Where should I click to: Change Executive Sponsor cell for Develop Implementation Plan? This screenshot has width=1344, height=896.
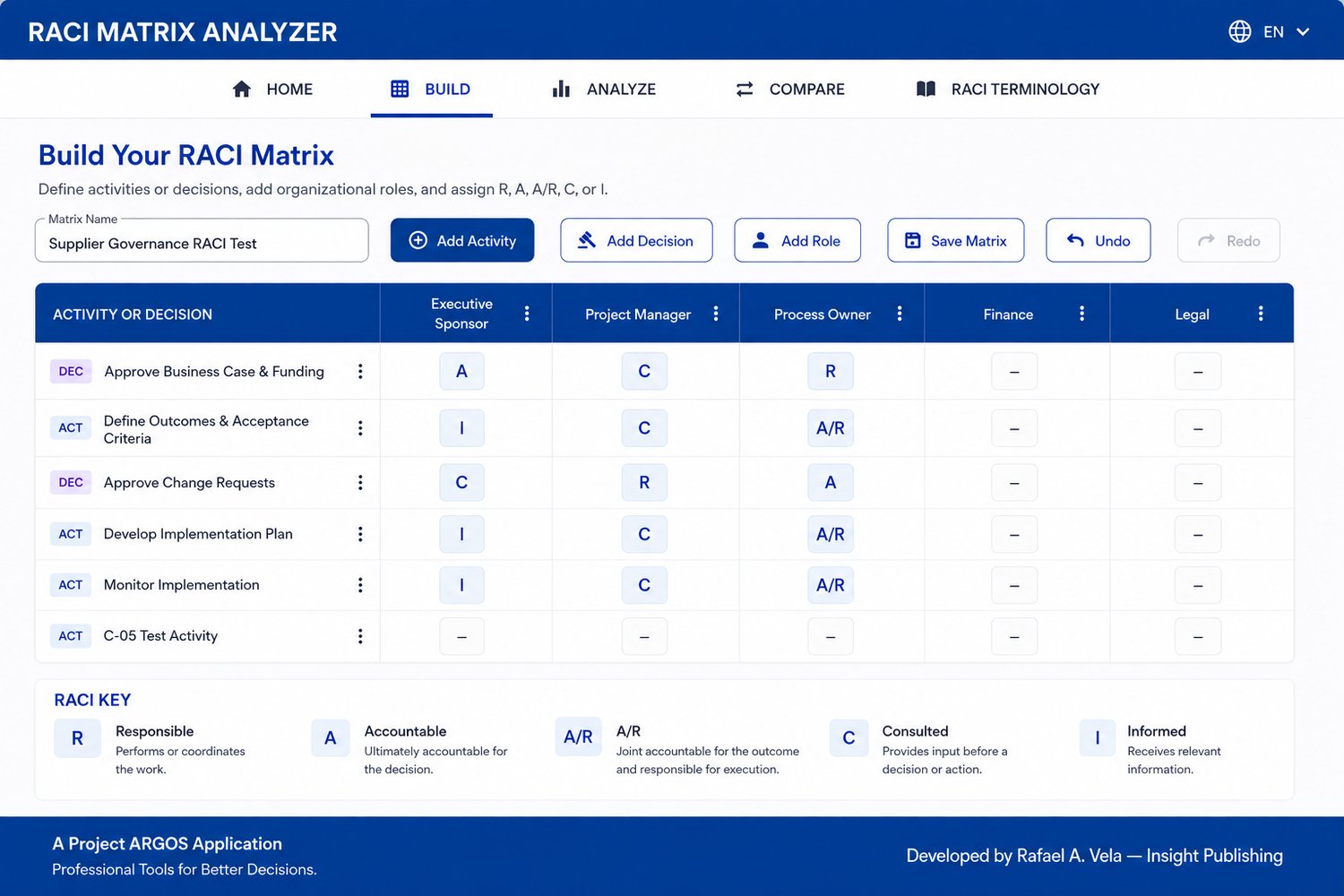pos(461,534)
